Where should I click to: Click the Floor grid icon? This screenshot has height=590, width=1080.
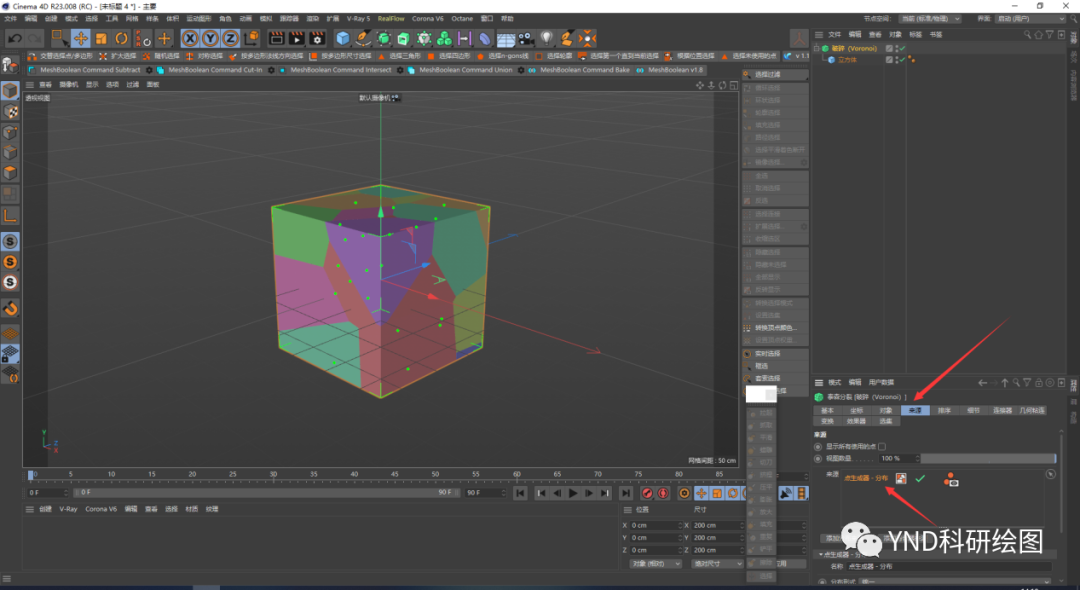[506, 39]
